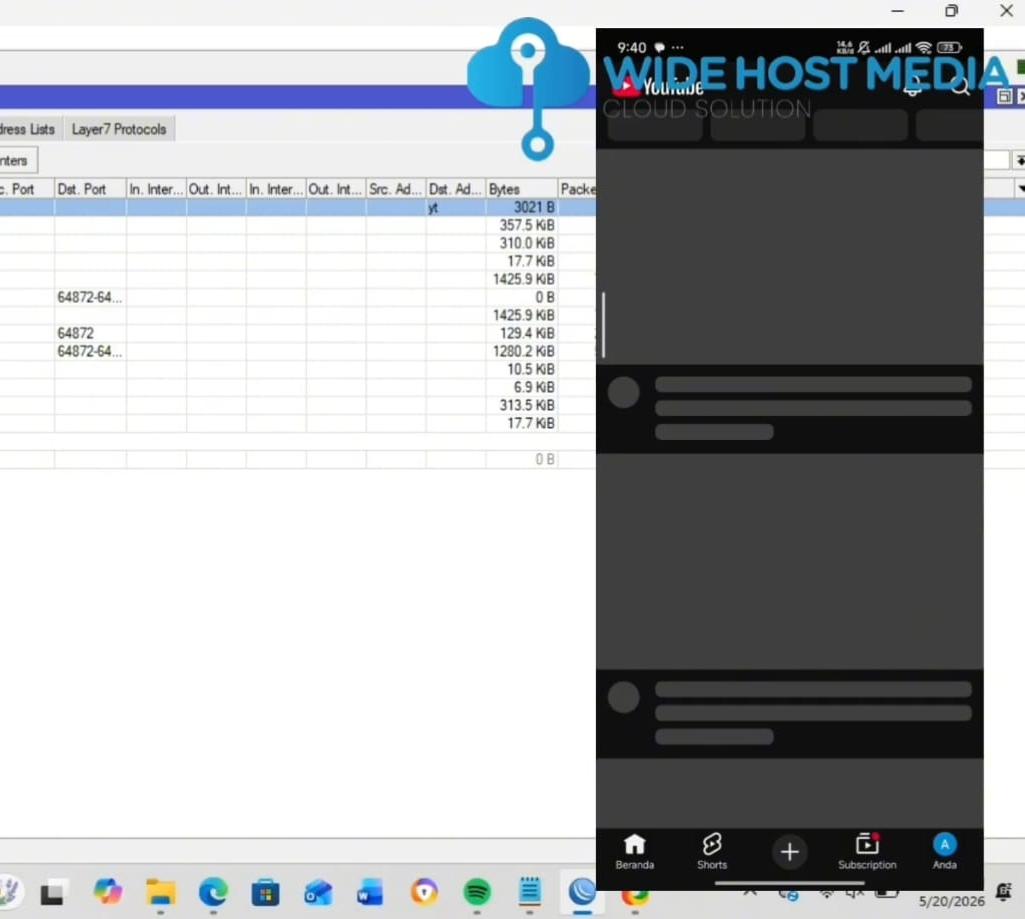1025x919 pixels.
Task: Select the row showing 310.0 KiB
Action: (x=298, y=243)
